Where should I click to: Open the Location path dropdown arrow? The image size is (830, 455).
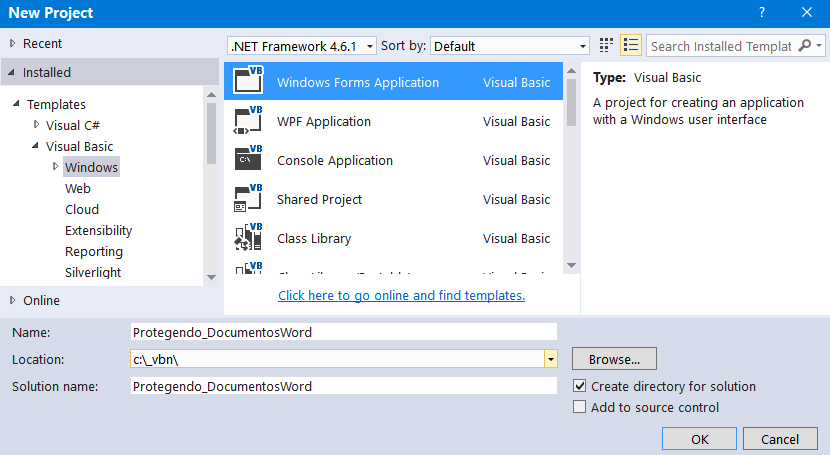550,359
